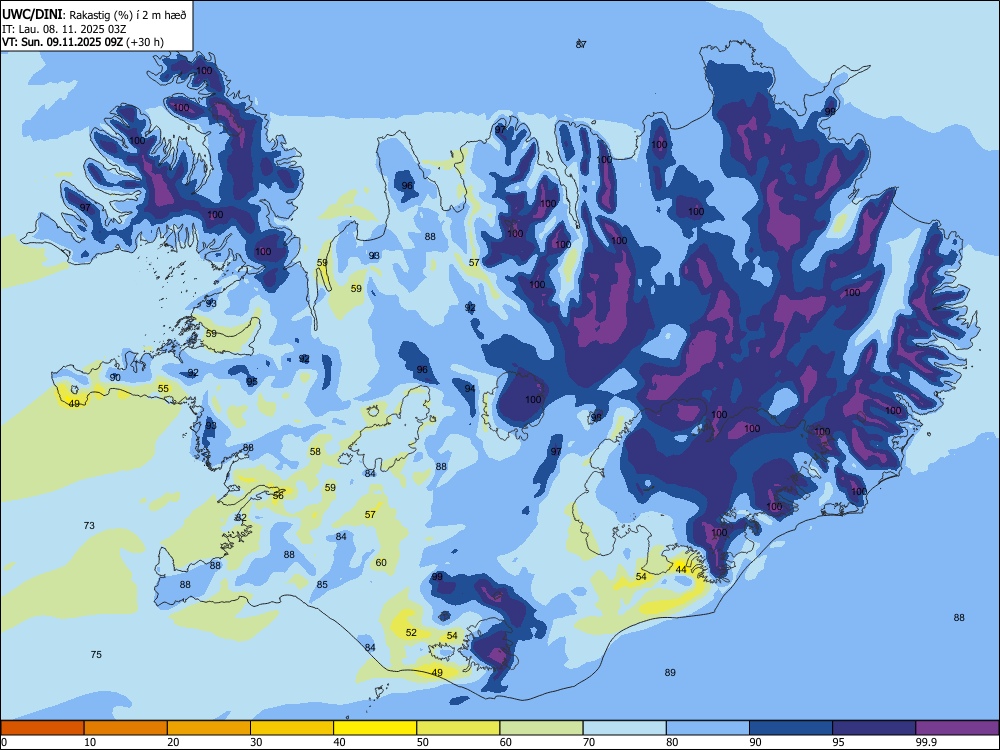Click the humidity value 85 on map
This screenshot has height=750, width=1000.
click(x=322, y=585)
